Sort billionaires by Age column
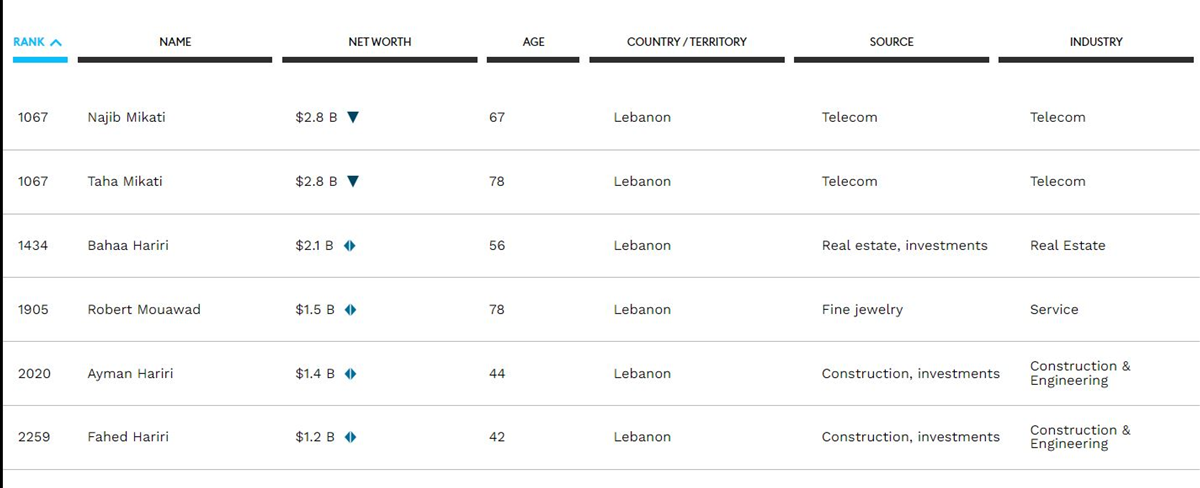This screenshot has width=1200, height=488. point(533,42)
